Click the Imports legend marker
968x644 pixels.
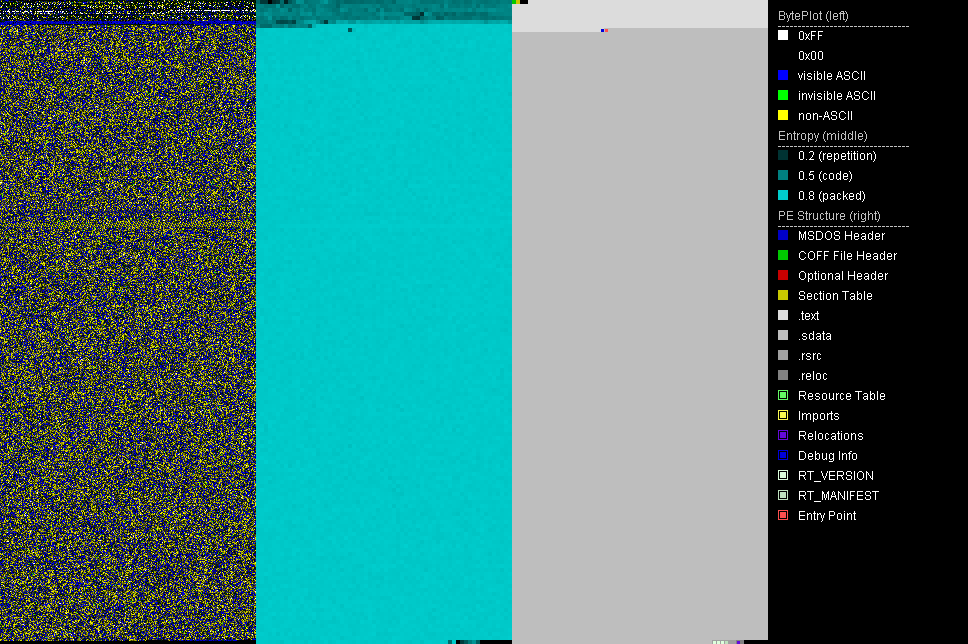coord(783,416)
